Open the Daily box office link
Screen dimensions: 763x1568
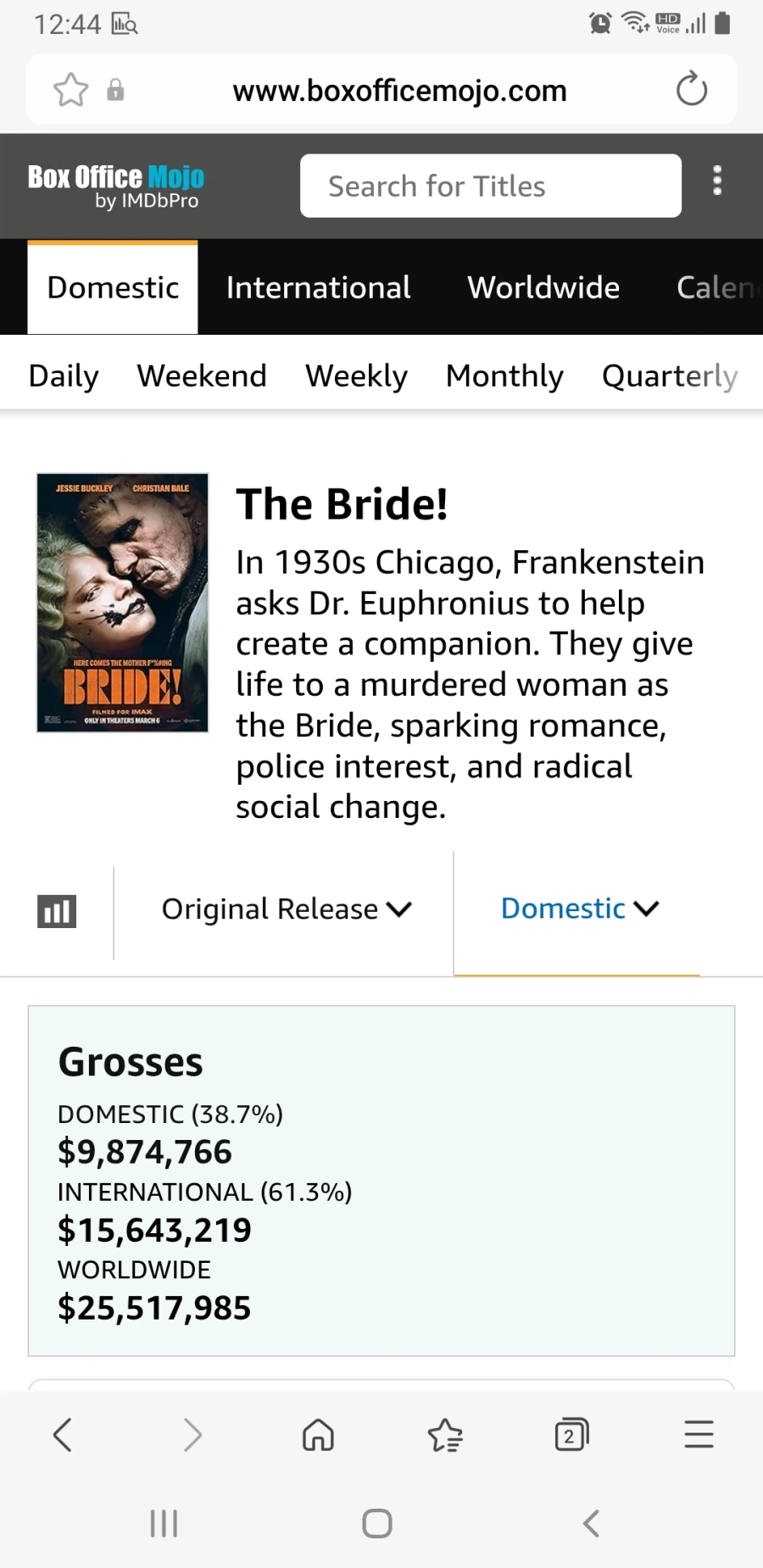(x=64, y=375)
